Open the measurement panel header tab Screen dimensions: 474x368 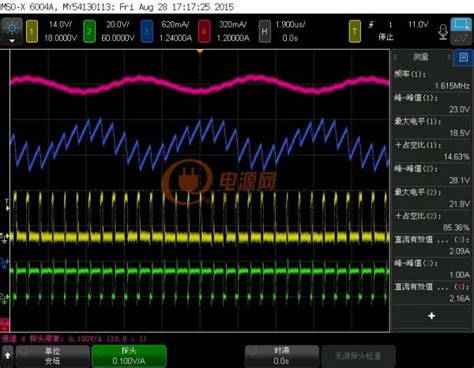click(x=422, y=57)
